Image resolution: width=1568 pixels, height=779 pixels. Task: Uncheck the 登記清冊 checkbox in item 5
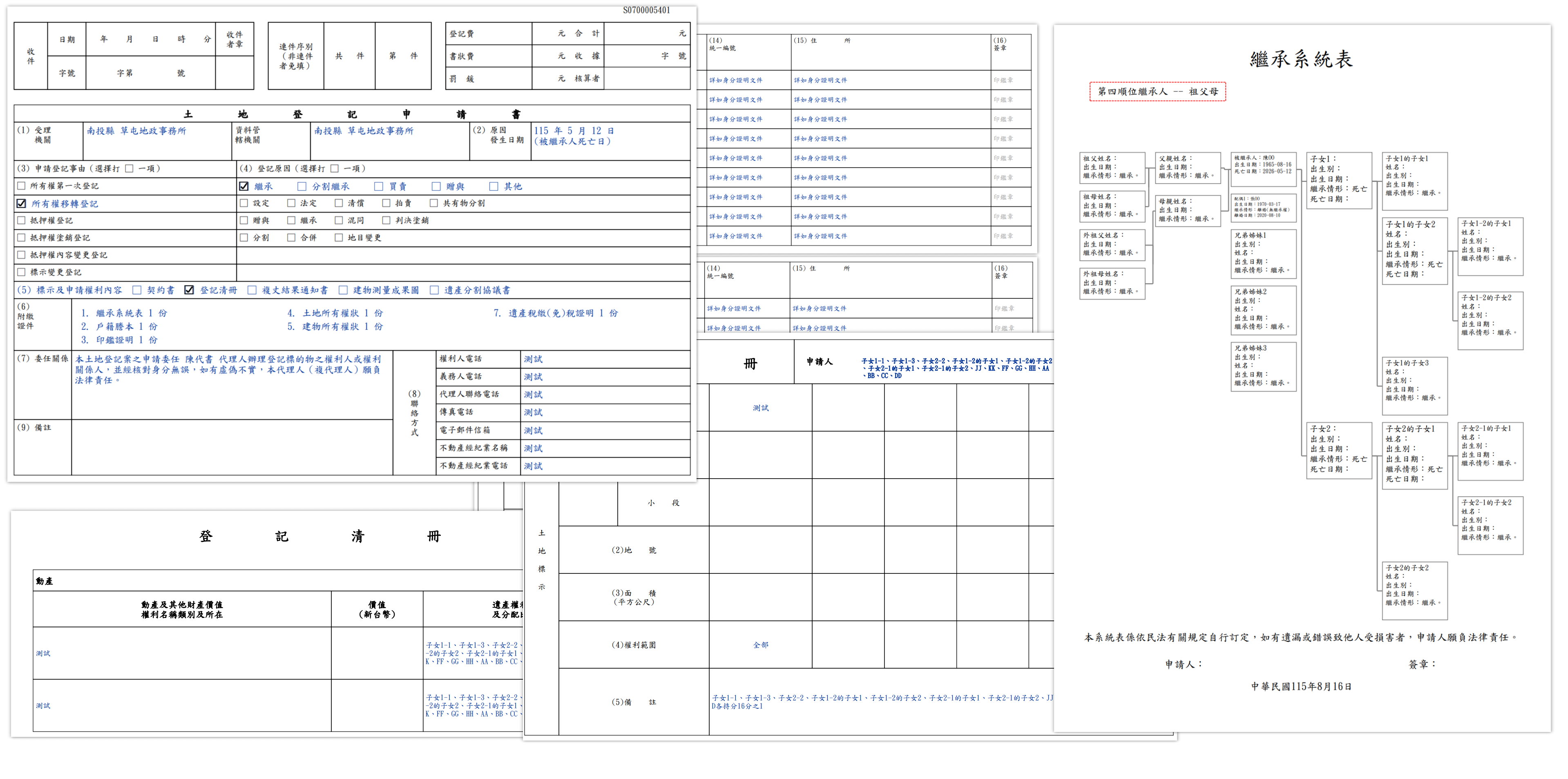point(189,290)
